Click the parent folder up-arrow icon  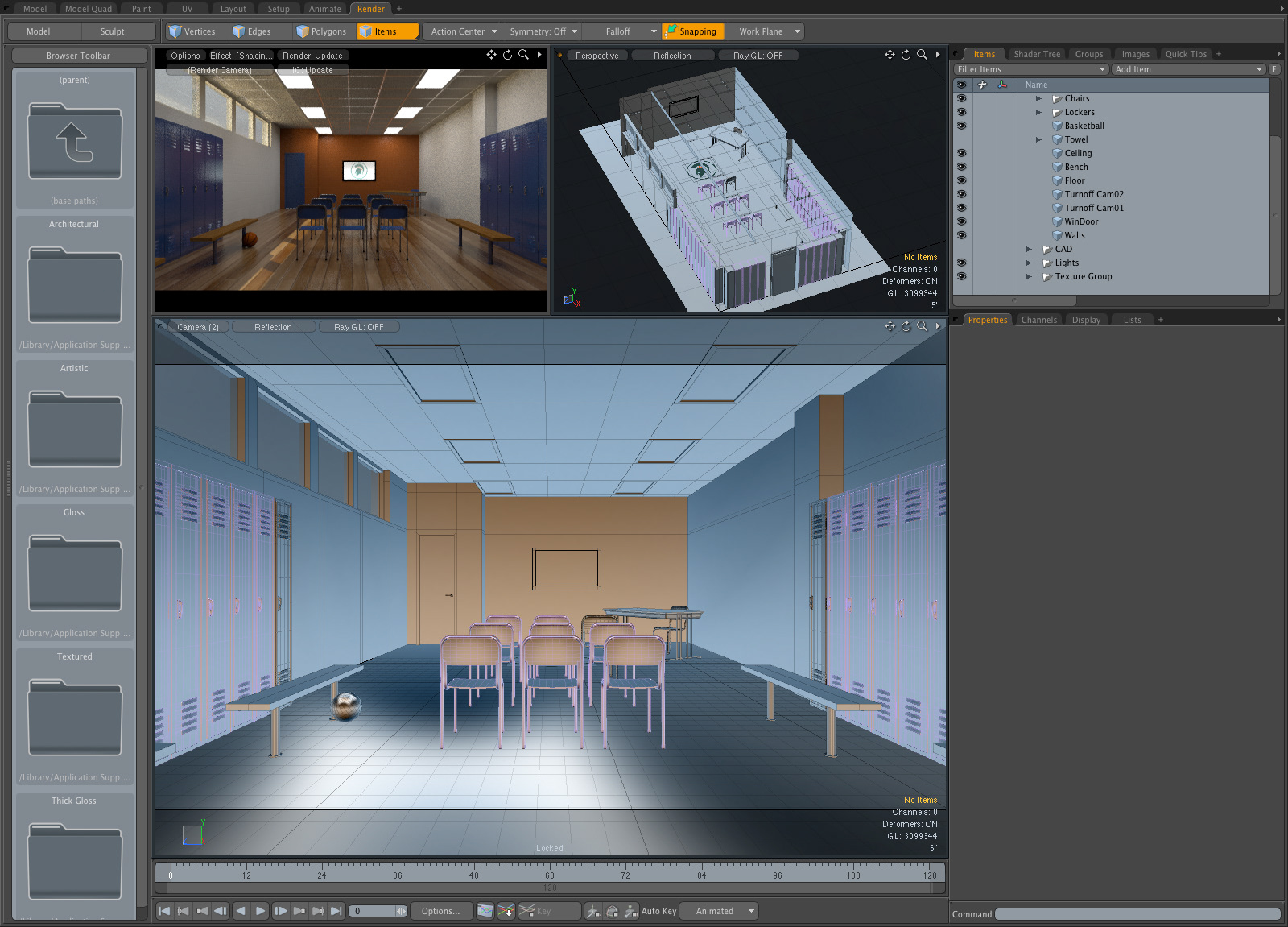(x=75, y=142)
